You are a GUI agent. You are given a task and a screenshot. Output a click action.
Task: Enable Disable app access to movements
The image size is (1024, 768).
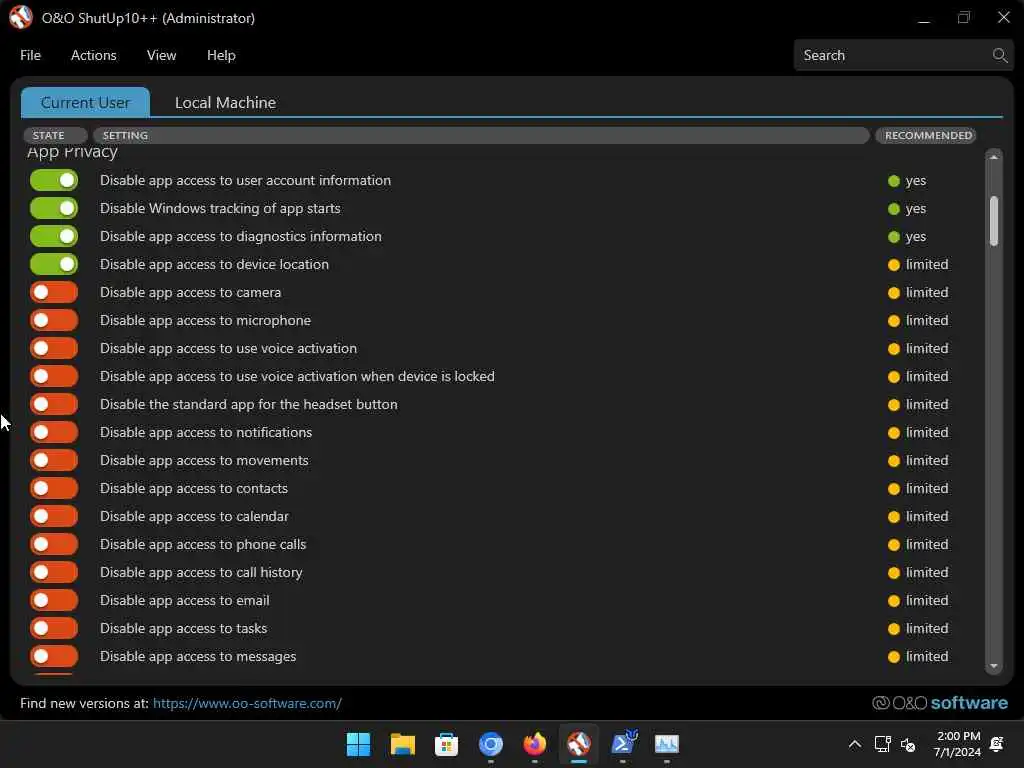[x=54, y=460]
